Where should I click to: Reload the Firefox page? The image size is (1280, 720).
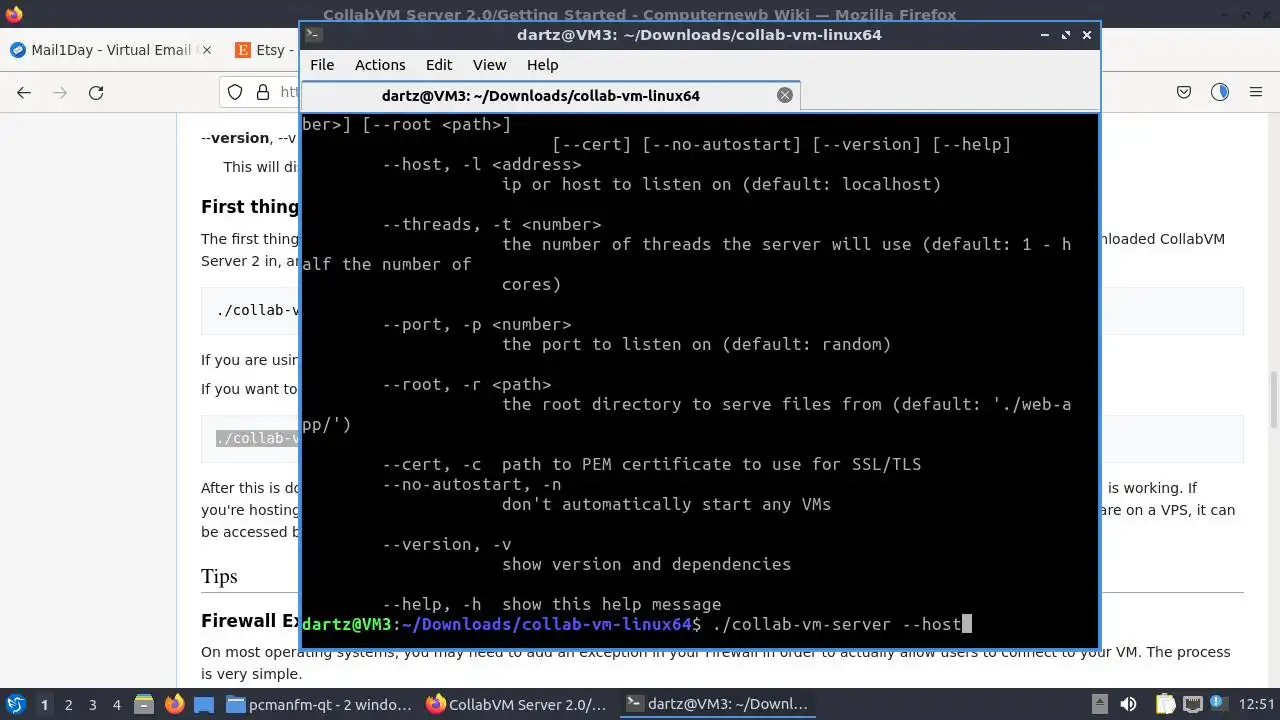click(96, 92)
